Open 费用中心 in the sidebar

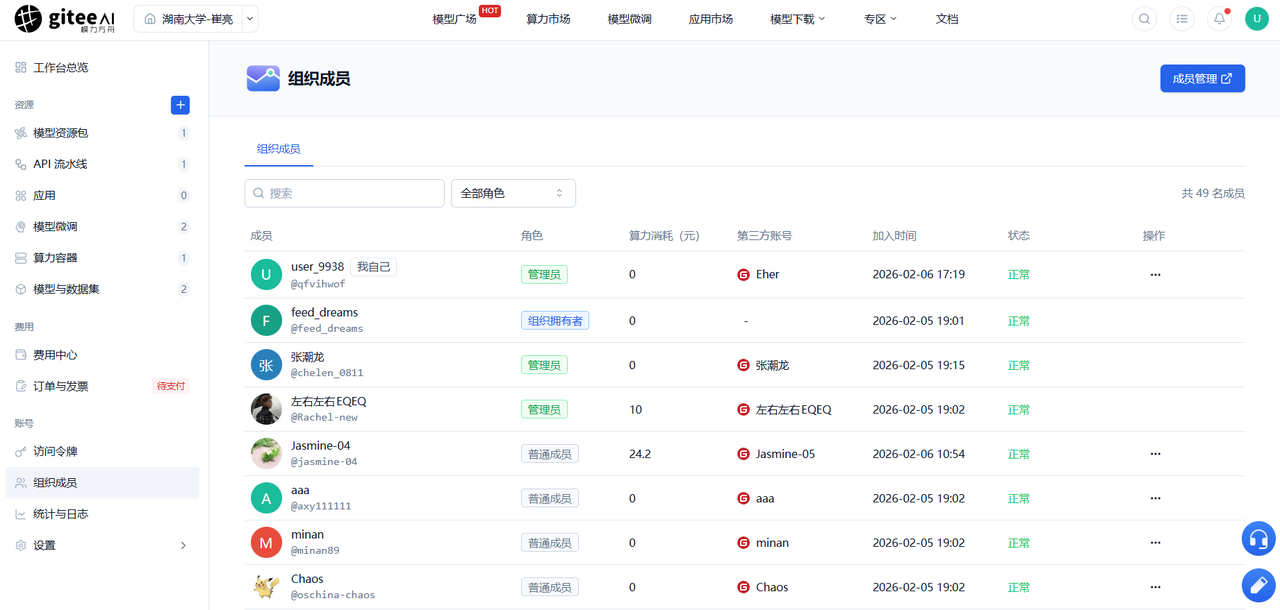[x=104, y=355]
